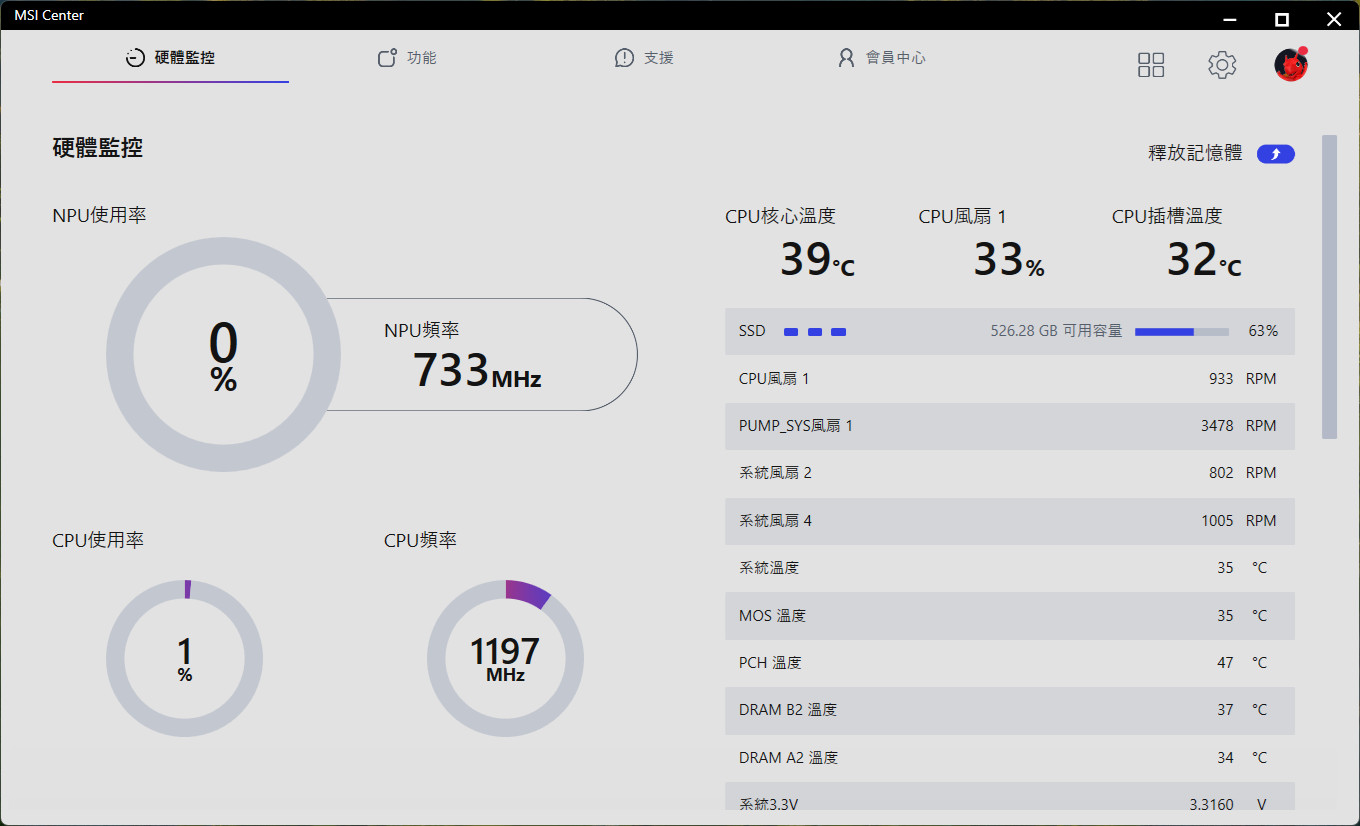Viewport: 1360px width, 826px height.
Task: Click the PCH 溫度 row
Action: coord(1009,663)
